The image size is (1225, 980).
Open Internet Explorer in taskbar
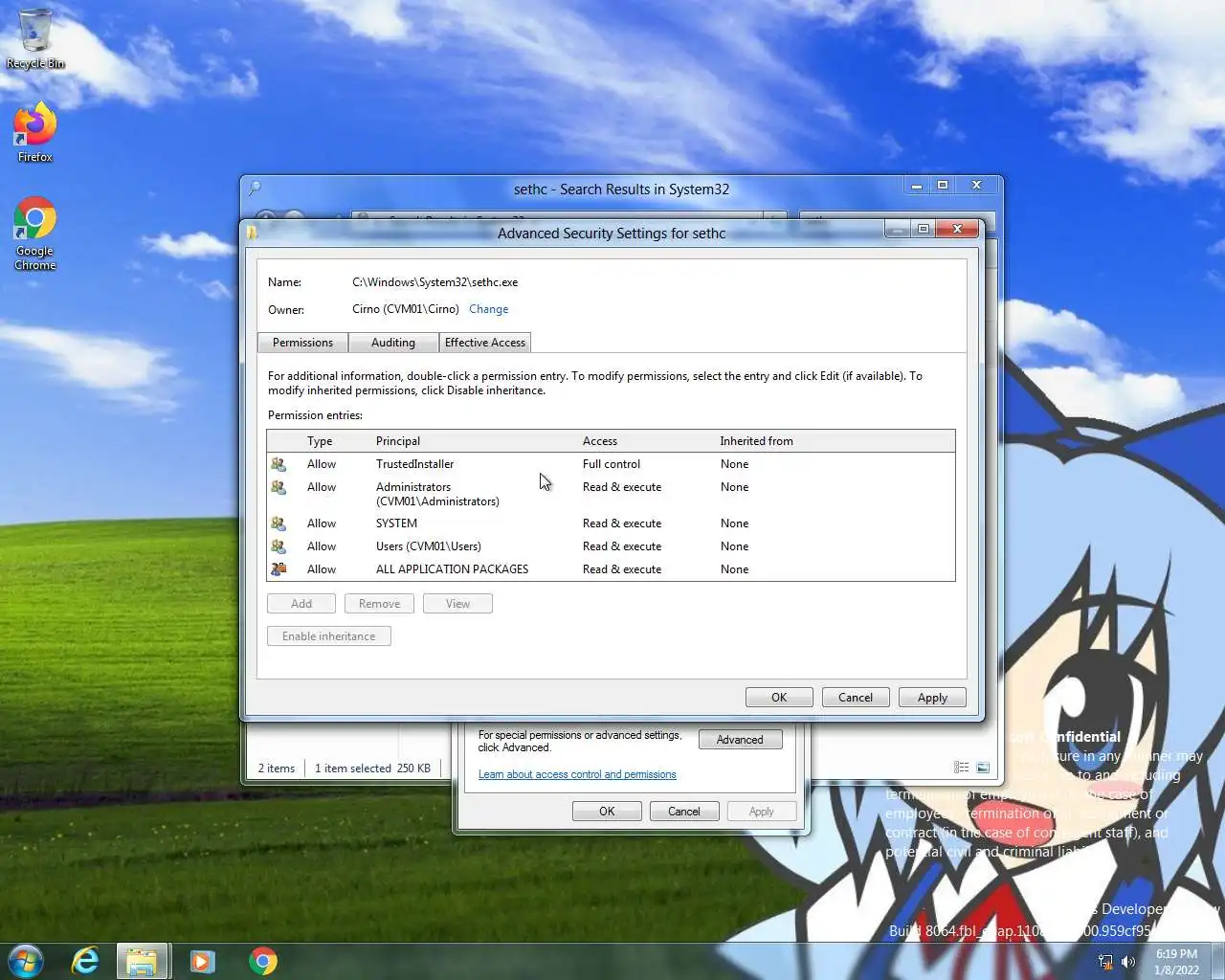(85, 961)
